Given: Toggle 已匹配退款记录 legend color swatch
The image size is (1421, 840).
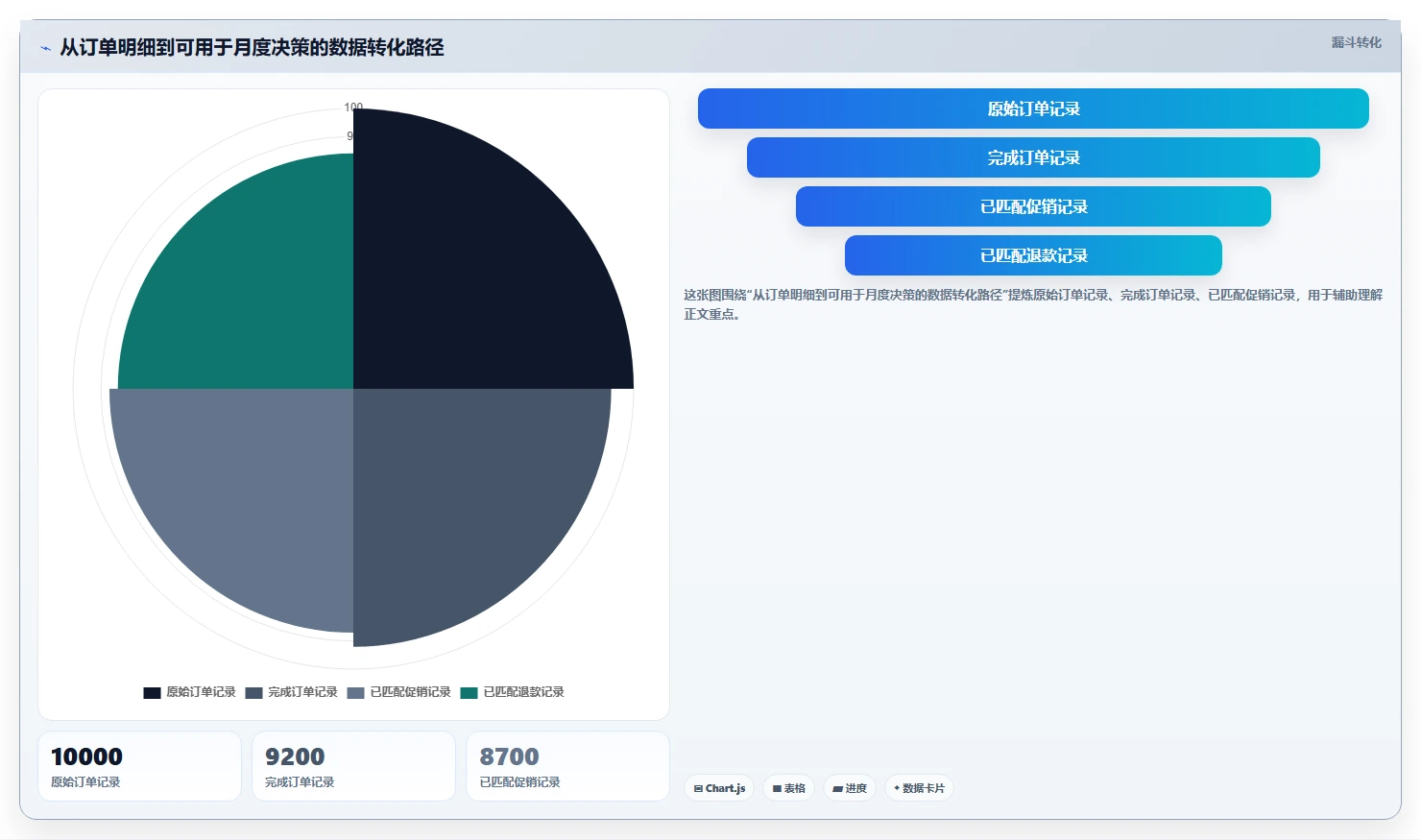Looking at the screenshot, I should [469, 692].
